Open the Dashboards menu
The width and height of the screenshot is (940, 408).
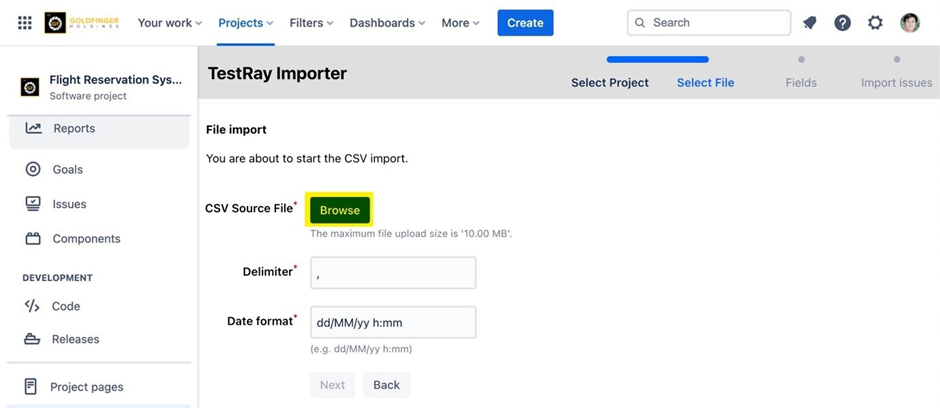387,23
